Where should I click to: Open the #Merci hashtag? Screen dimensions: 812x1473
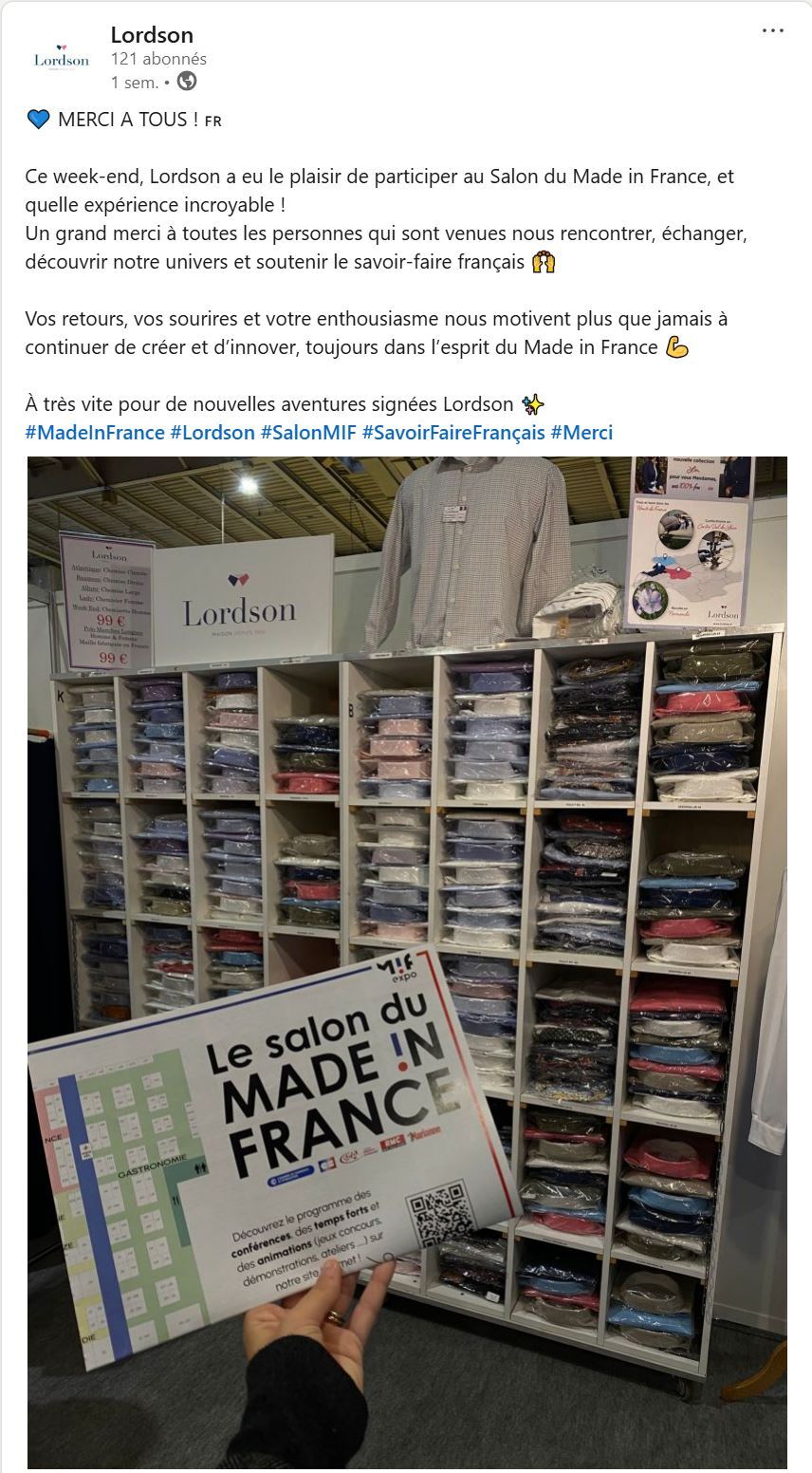tap(581, 433)
